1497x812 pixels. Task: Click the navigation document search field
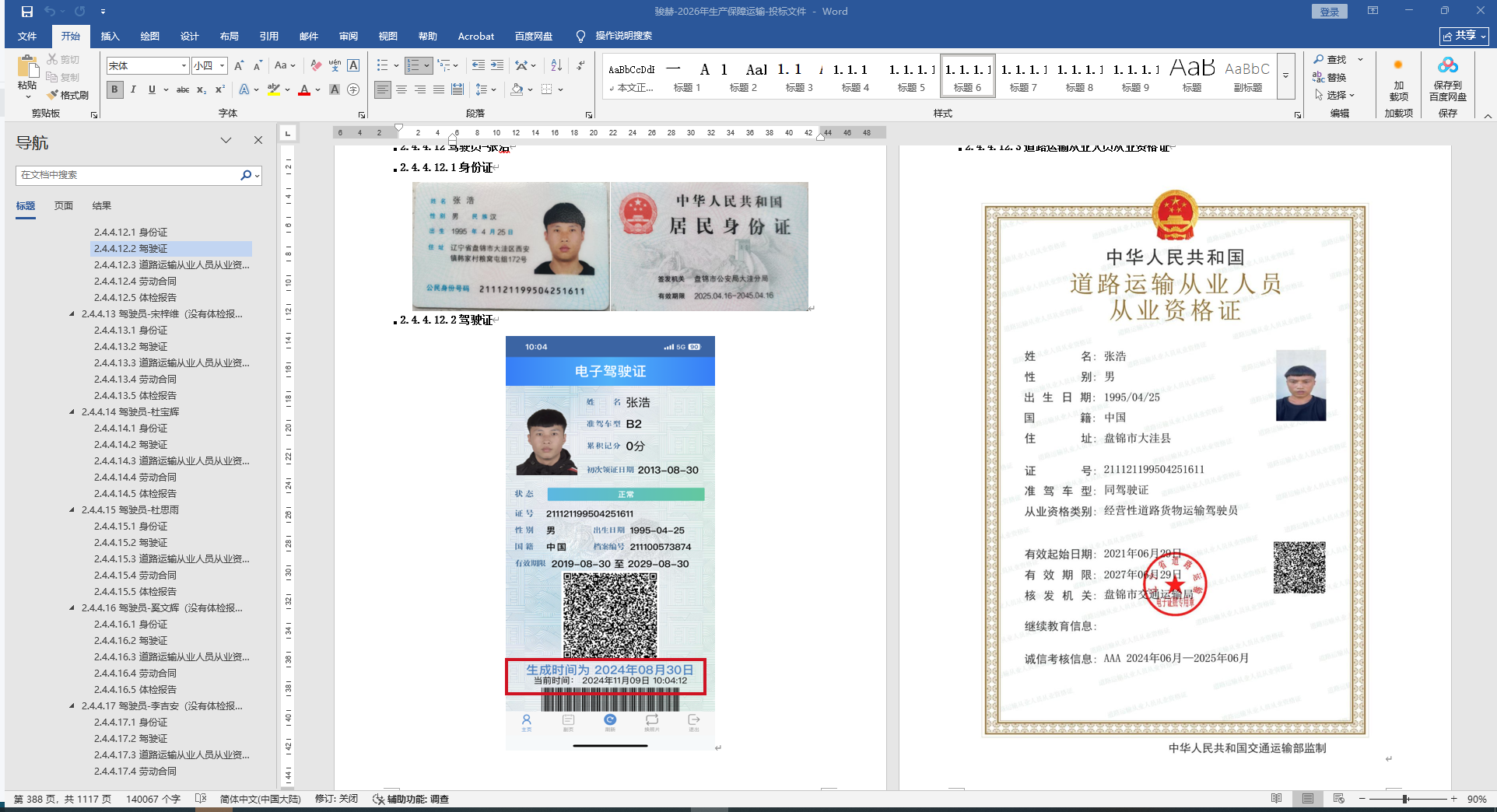click(128, 175)
